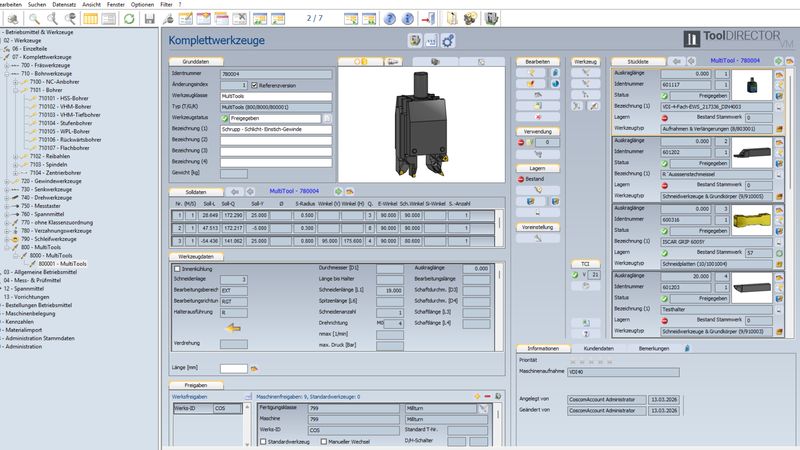Click the blue info icon in toolbar
800x450 pixels.
(408, 19)
